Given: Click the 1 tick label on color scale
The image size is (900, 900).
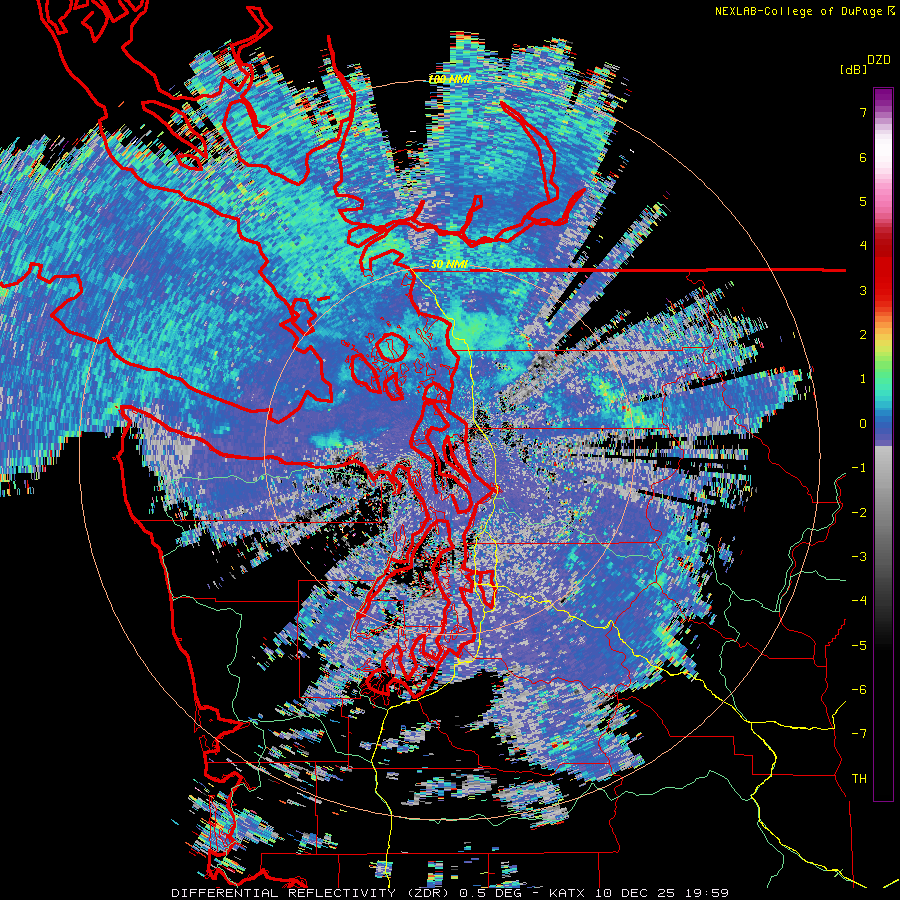Looking at the screenshot, I should pos(863,379).
